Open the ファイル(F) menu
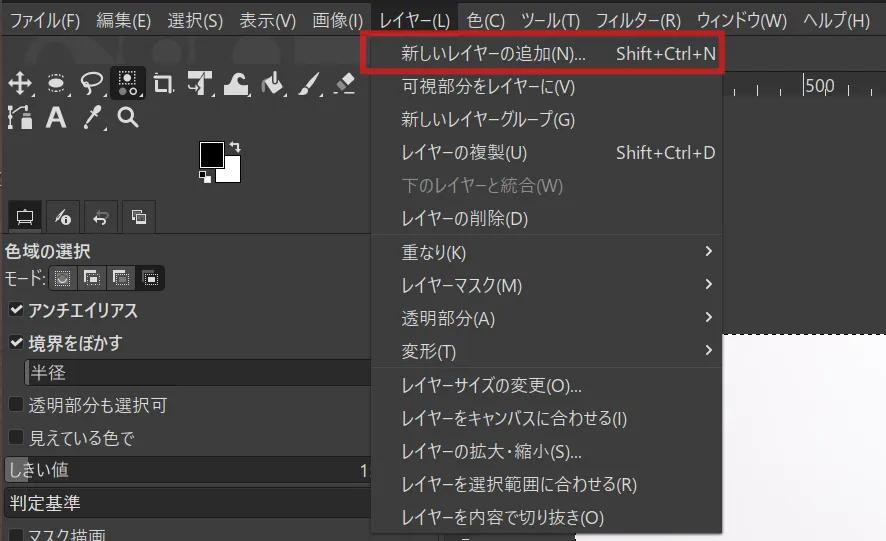Screen dimensions: 886x541 tap(45, 21)
